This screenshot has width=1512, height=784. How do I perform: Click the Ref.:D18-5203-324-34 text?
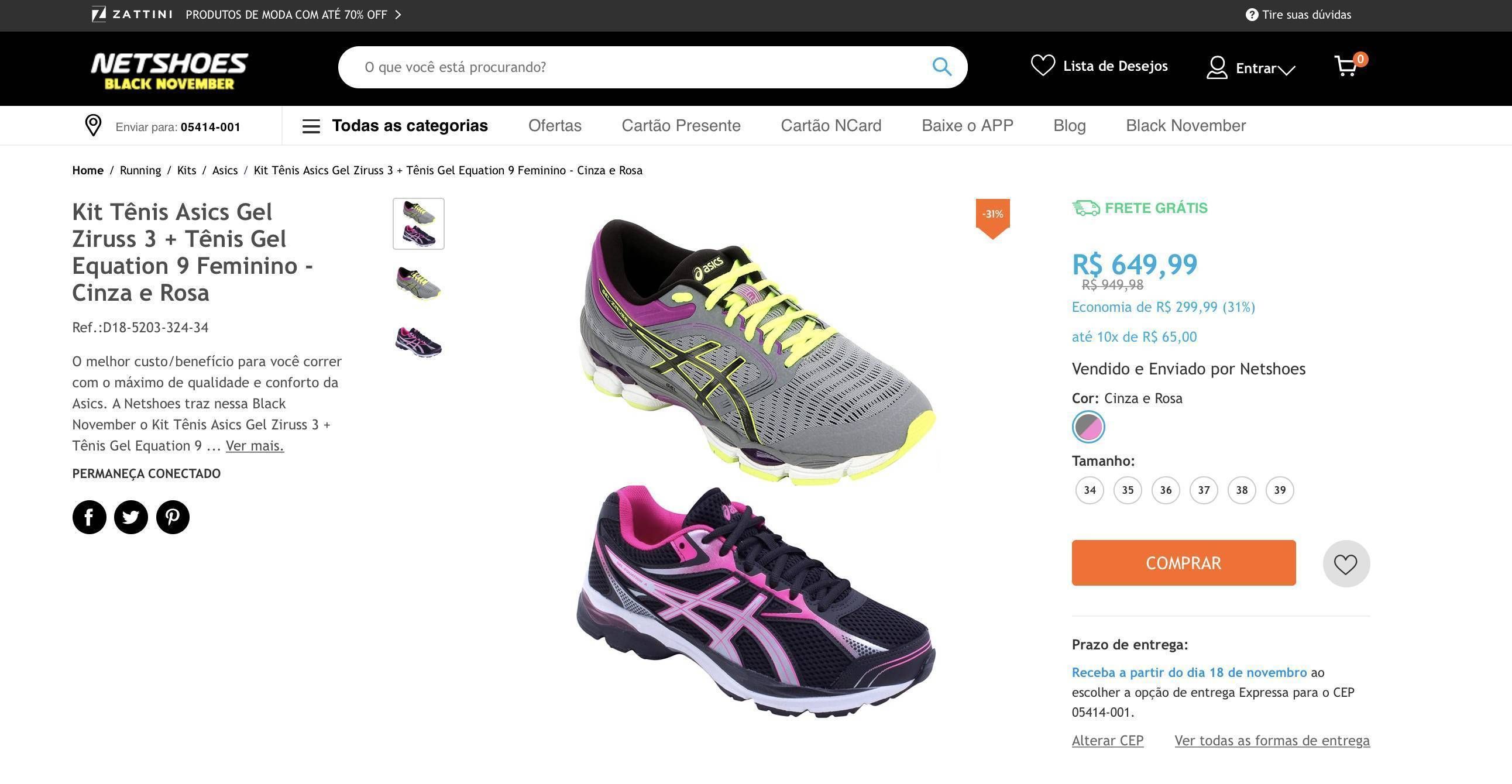pyautogui.click(x=140, y=328)
